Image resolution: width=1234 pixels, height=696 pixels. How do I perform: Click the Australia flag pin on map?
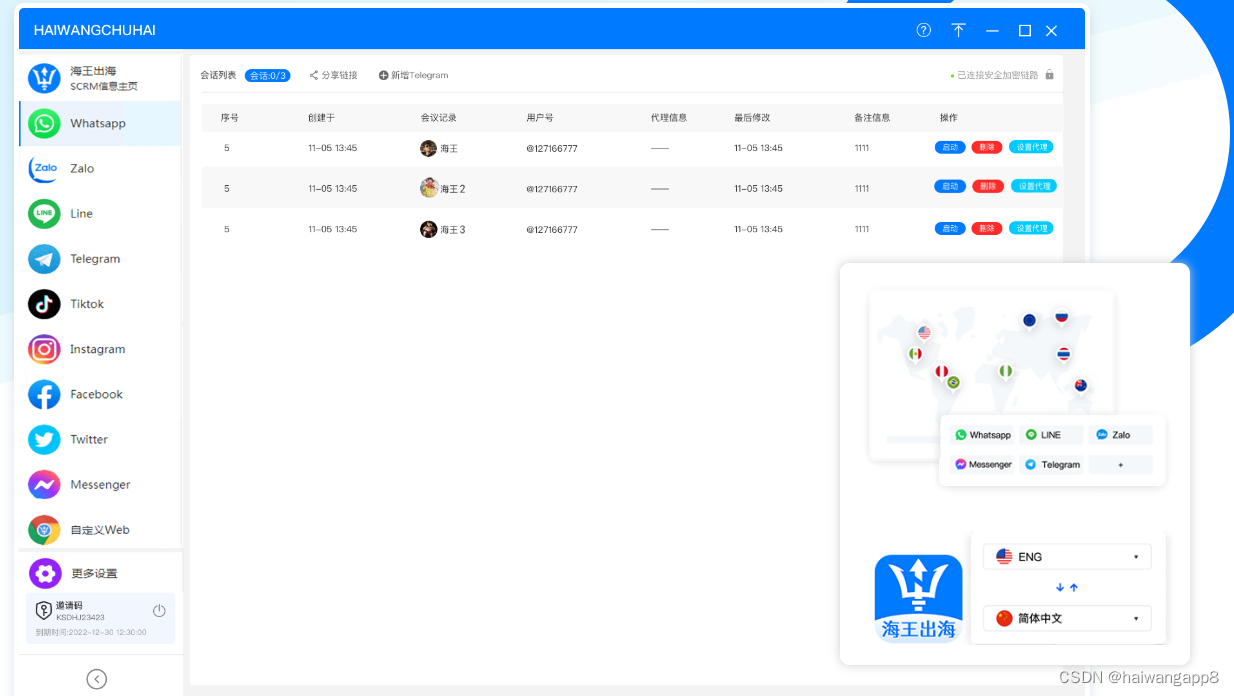pyautogui.click(x=1081, y=386)
